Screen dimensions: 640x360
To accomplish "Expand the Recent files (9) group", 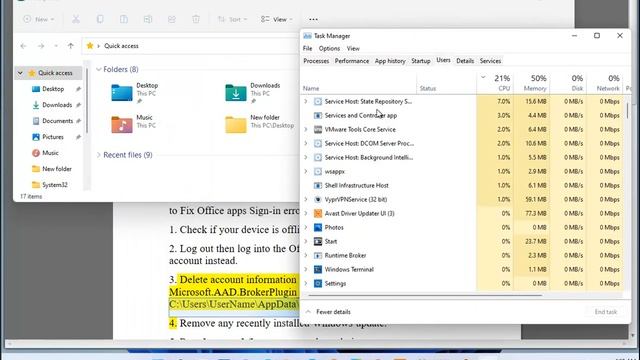I will (98, 155).
